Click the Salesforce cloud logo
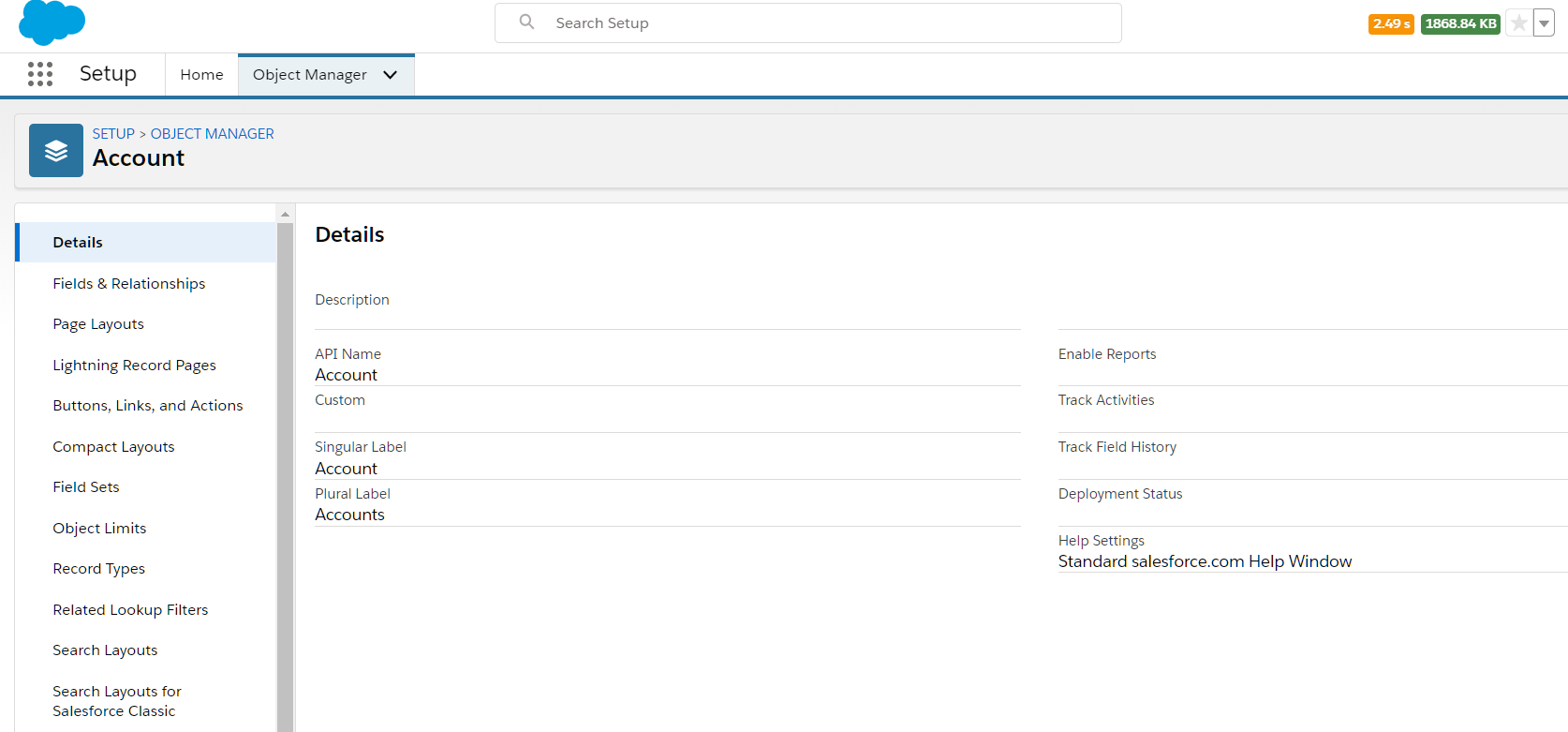This screenshot has width=1568, height=732. pos(52,22)
